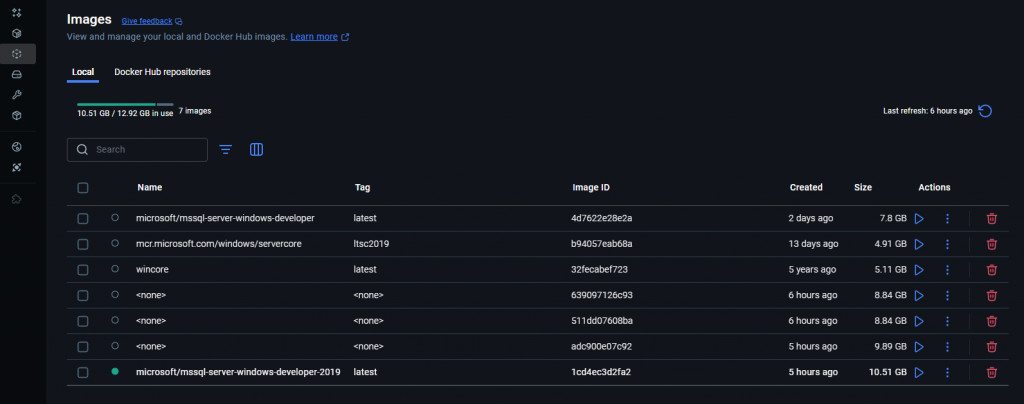Click unused status circle for wincore
Viewport: 1024px width, 404px height.
pyautogui.click(x=115, y=269)
